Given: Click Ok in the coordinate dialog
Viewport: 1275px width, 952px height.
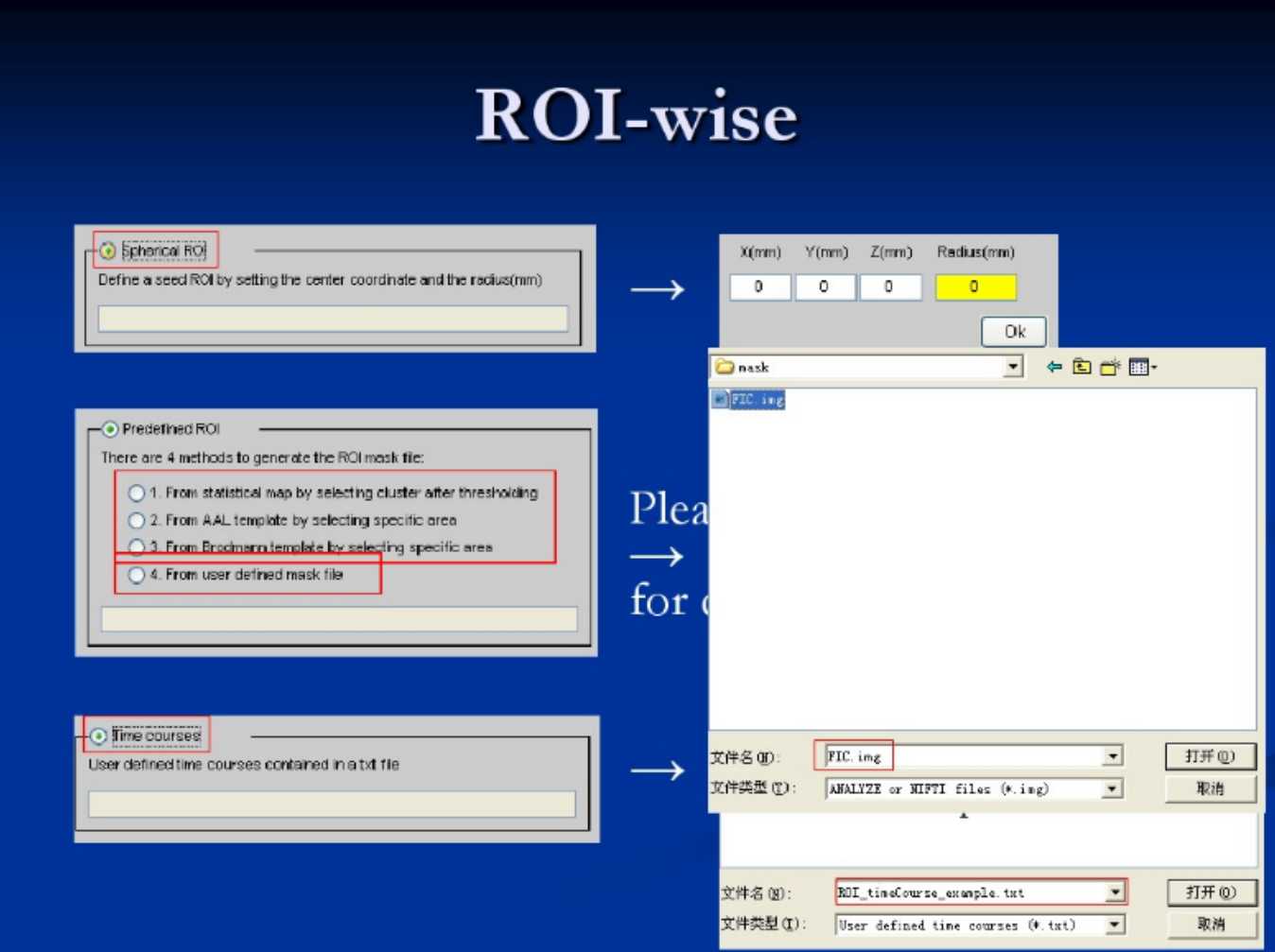Looking at the screenshot, I should pyautogui.click(x=1014, y=332).
